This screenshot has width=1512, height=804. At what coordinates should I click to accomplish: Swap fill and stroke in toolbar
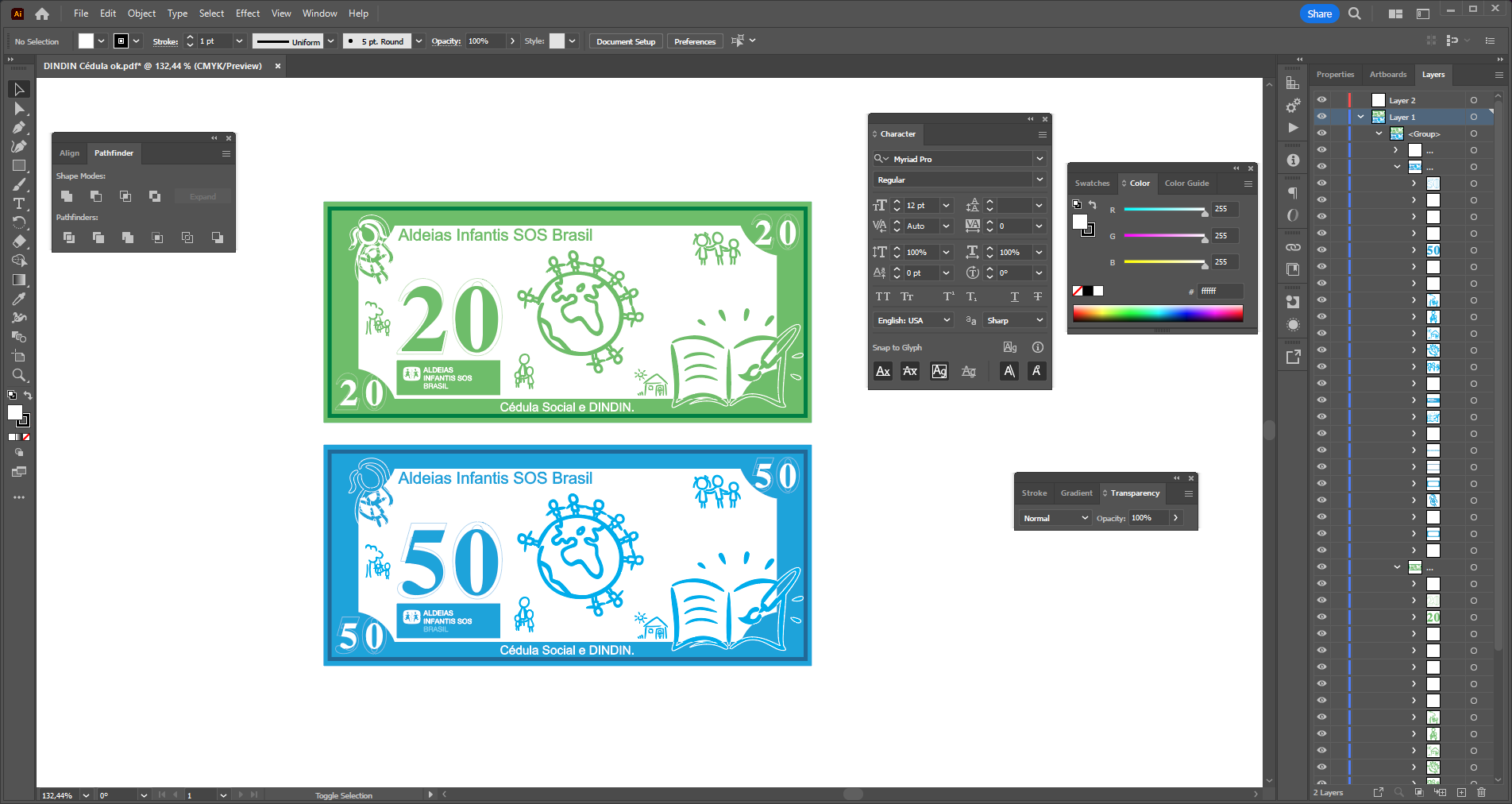[28, 395]
